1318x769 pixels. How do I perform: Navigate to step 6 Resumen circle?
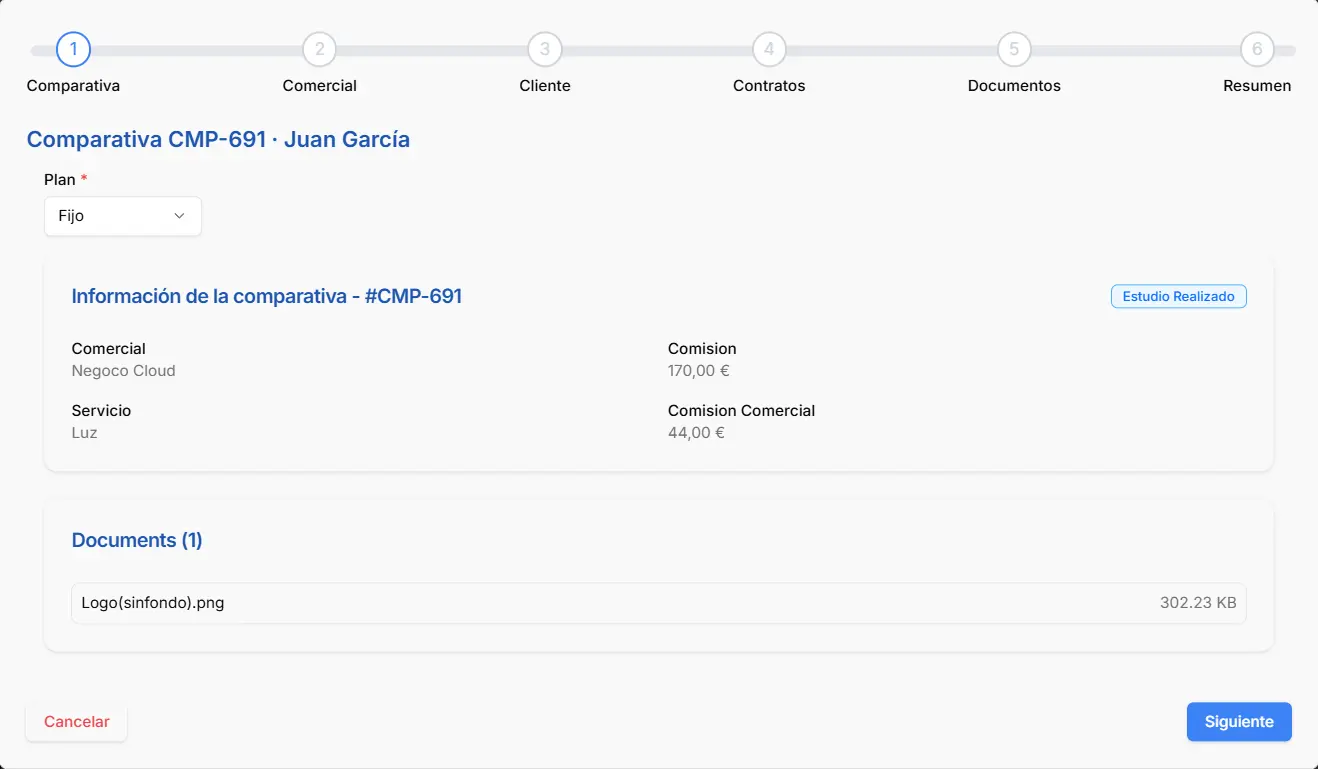[1257, 49]
